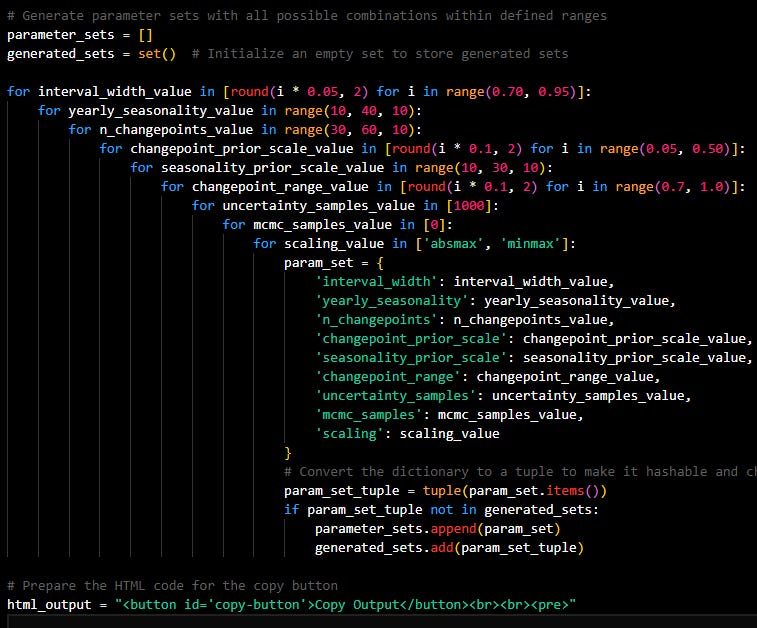The height and width of the screenshot is (628, 757).
Task: Click the '[0]' list literal in the mcmc loop
Action: click(434, 224)
